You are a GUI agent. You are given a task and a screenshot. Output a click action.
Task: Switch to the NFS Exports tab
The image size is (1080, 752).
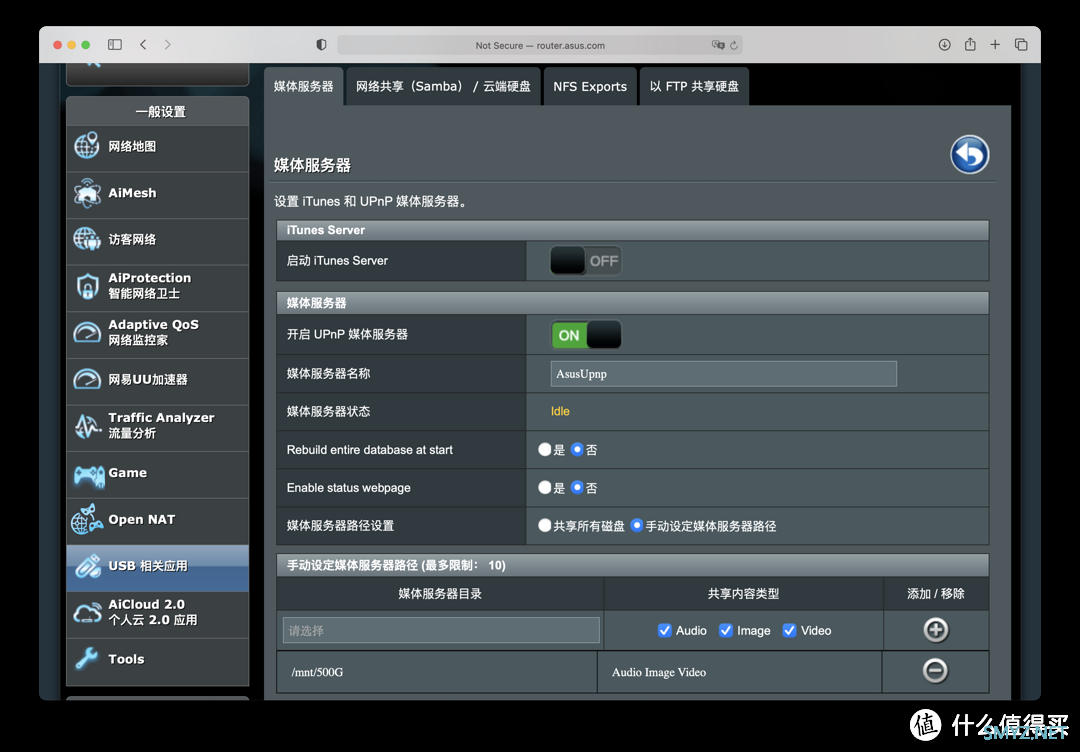tap(590, 87)
